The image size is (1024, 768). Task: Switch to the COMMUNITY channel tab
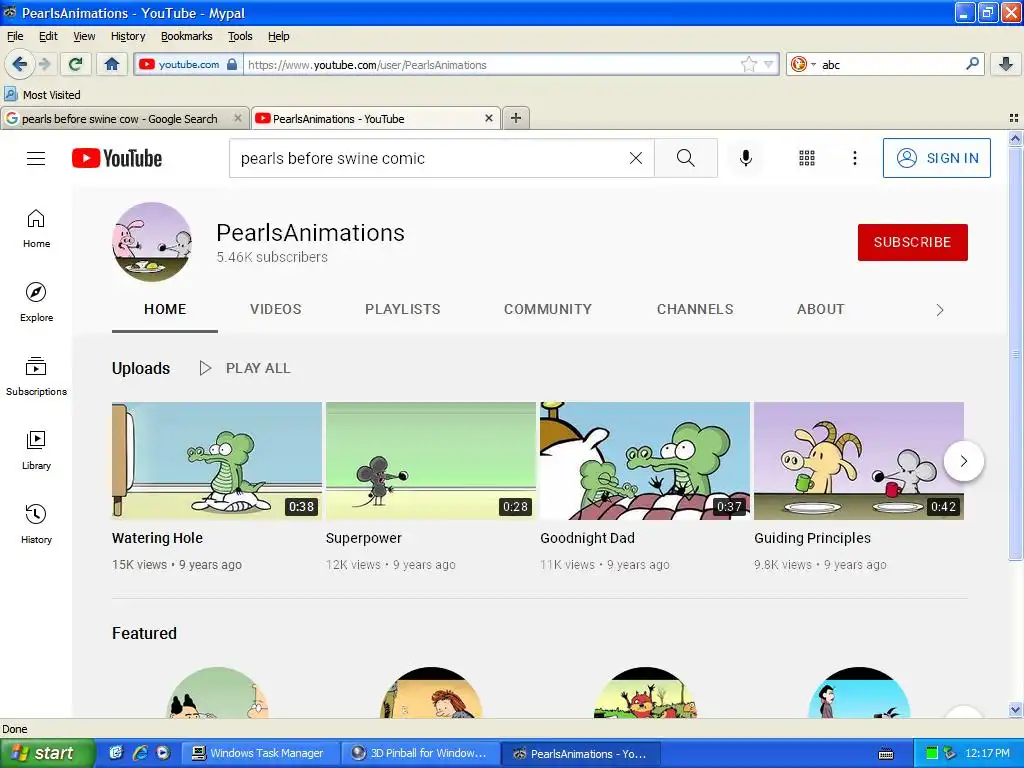[547, 310]
